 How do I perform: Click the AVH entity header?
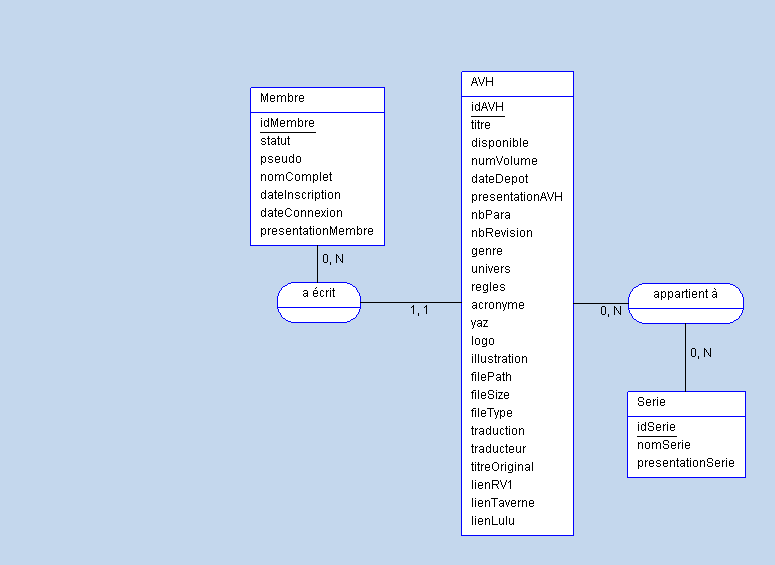tap(482, 82)
